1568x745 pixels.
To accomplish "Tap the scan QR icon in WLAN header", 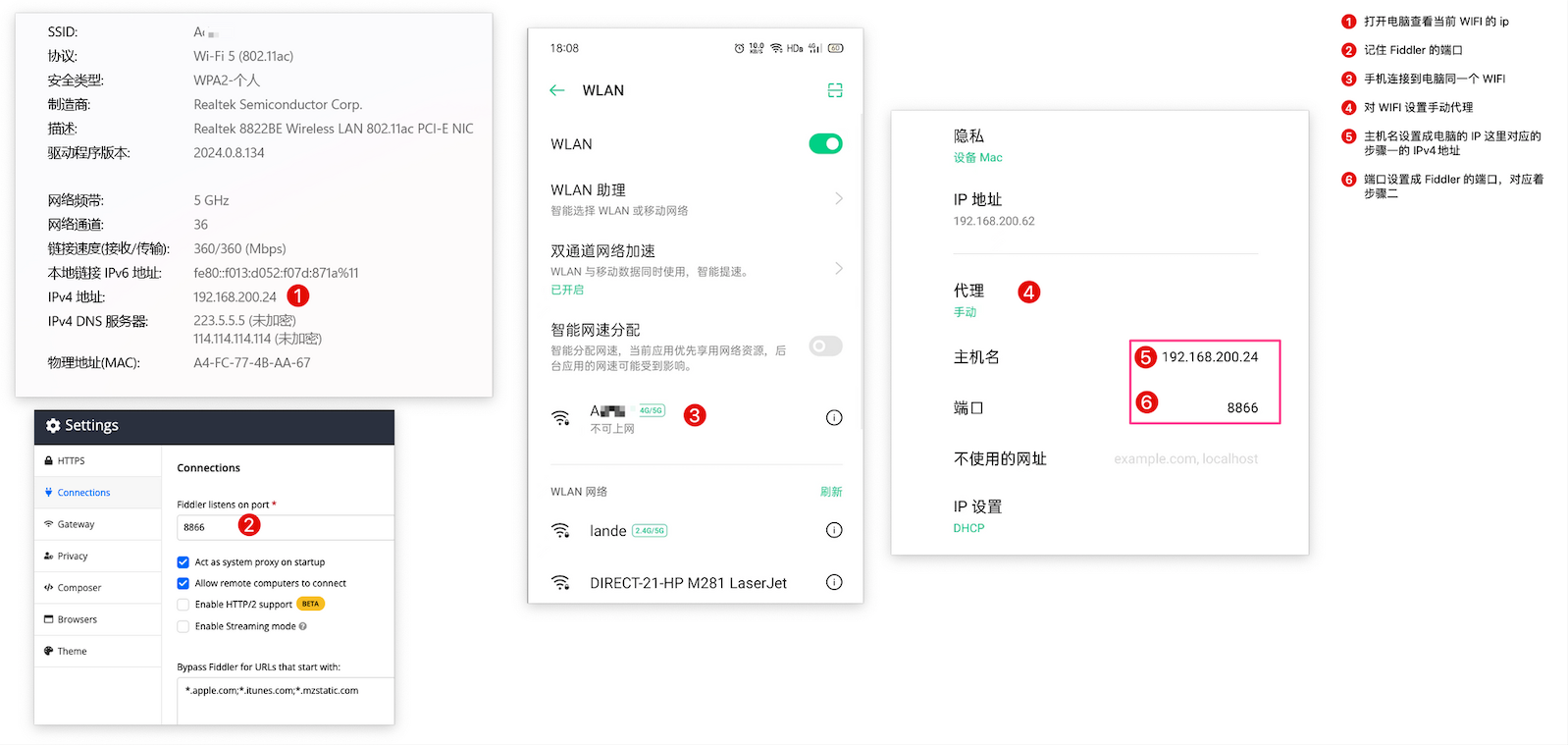I will (835, 90).
